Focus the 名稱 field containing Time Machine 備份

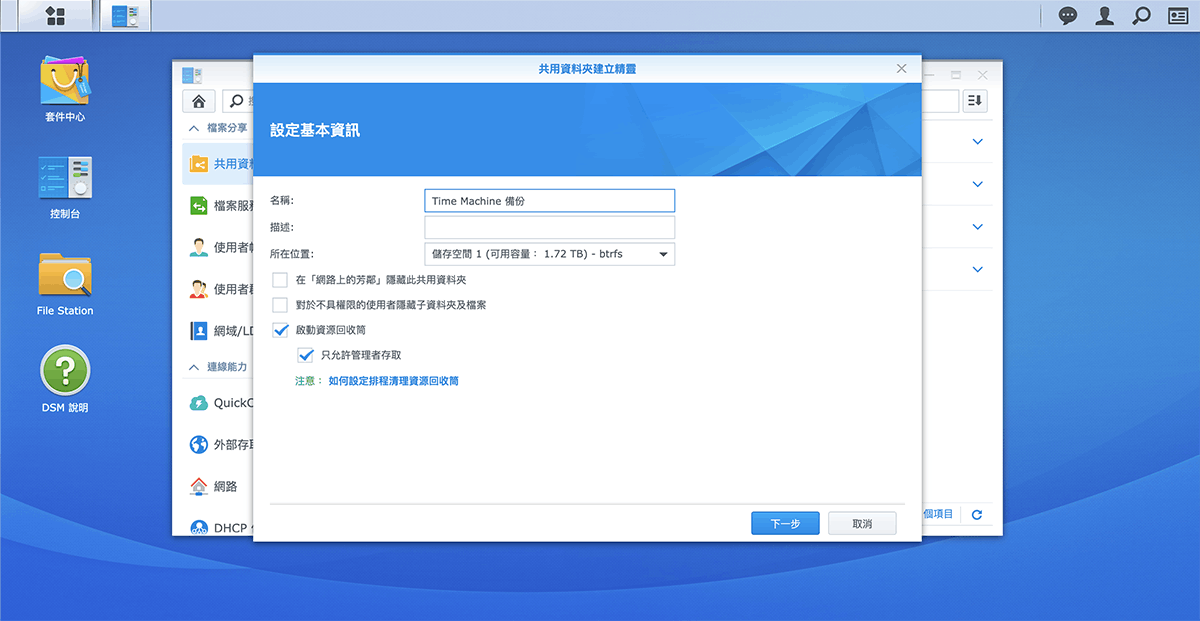(550, 201)
